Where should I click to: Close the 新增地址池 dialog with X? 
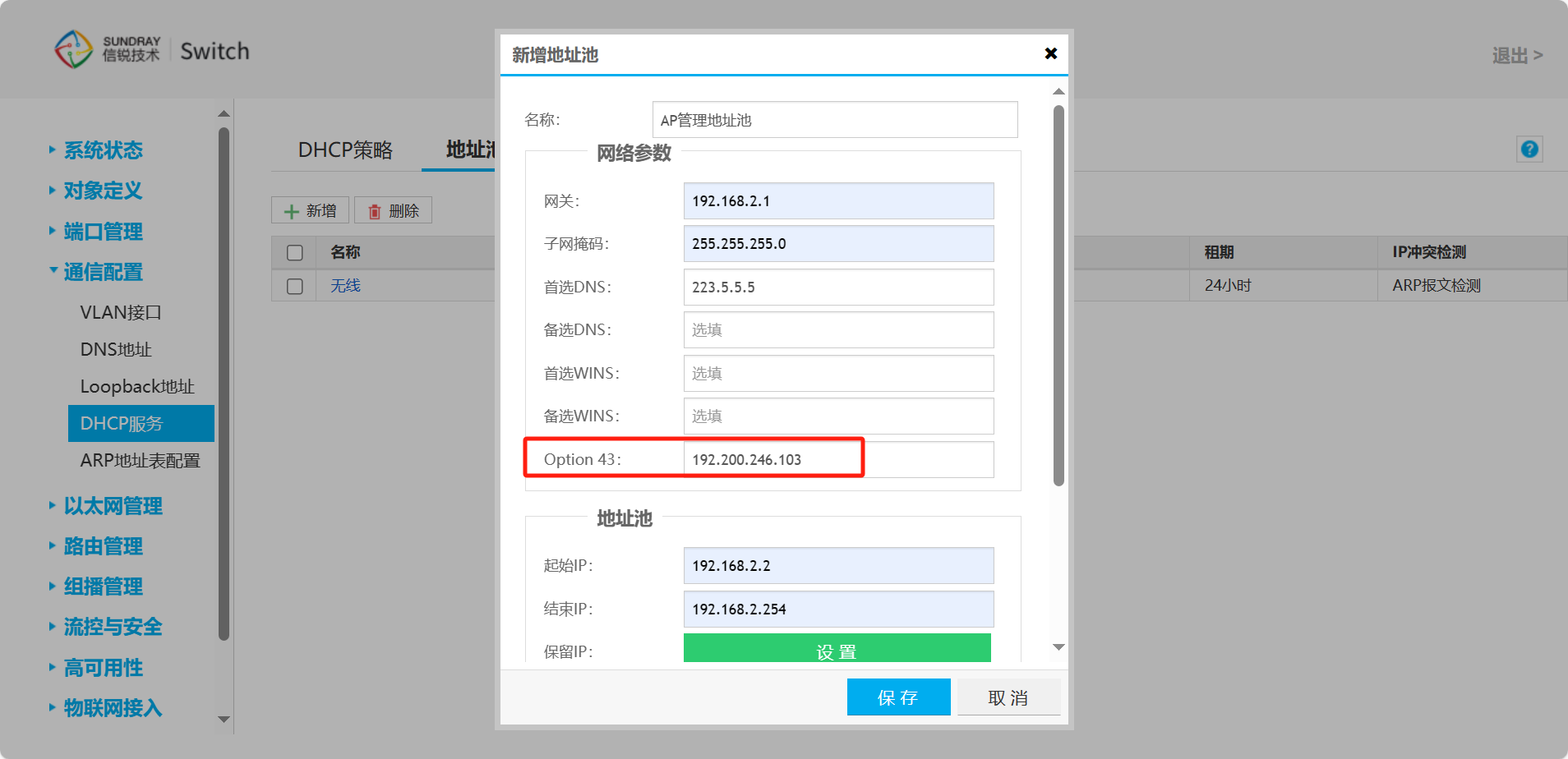[1050, 53]
